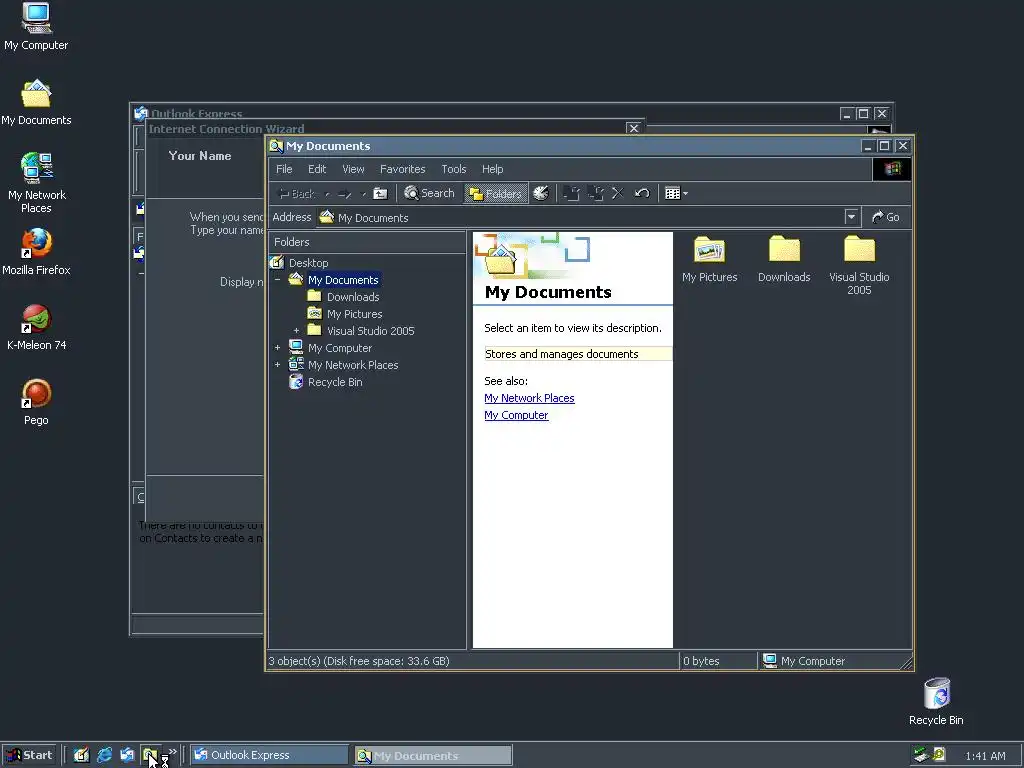The image size is (1024, 768).
Task: Expand Visual Studio 2005 tree node
Action: [x=296, y=330]
